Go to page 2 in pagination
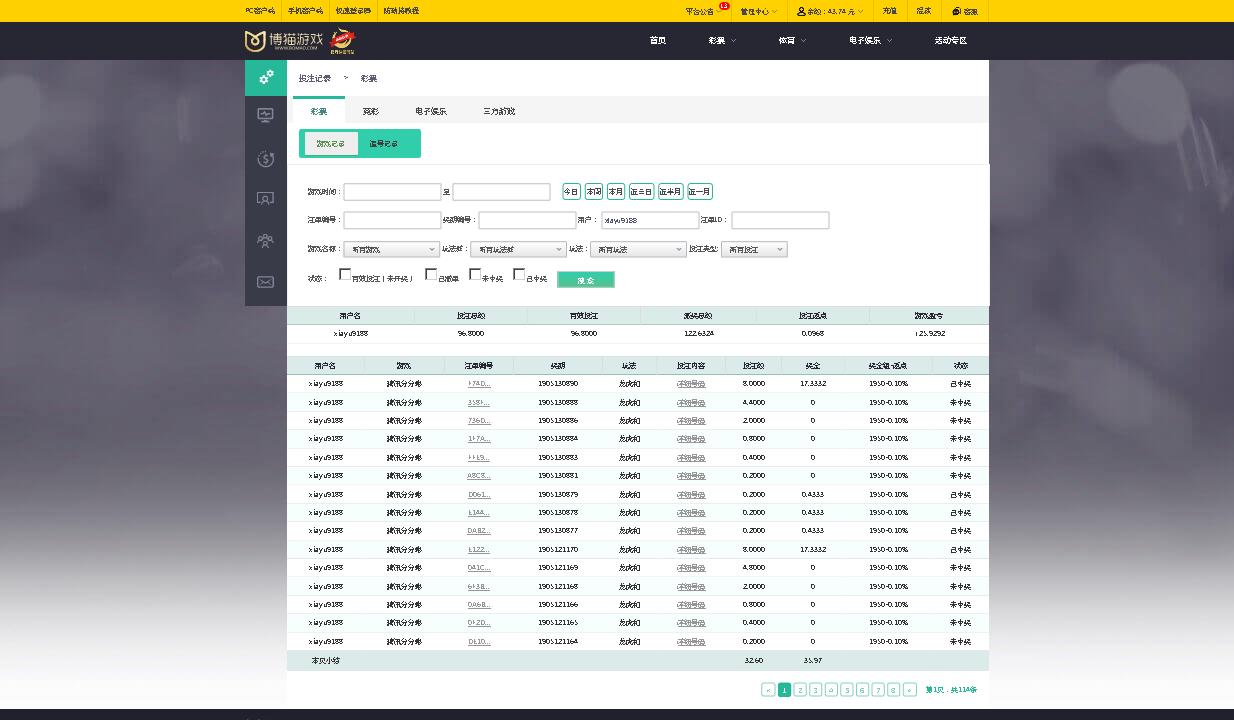1234x720 pixels. pos(800,690)
